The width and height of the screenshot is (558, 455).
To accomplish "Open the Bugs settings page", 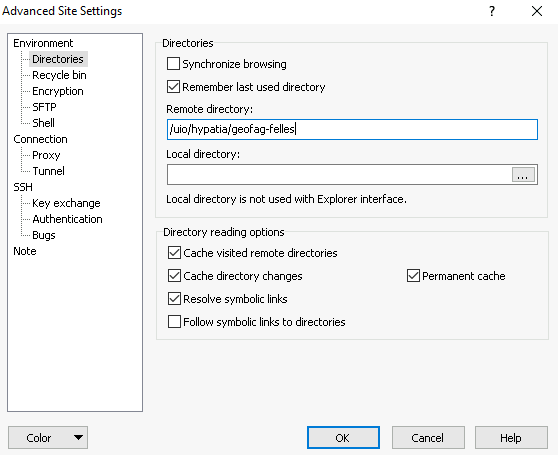I will (x=44, y=235).
